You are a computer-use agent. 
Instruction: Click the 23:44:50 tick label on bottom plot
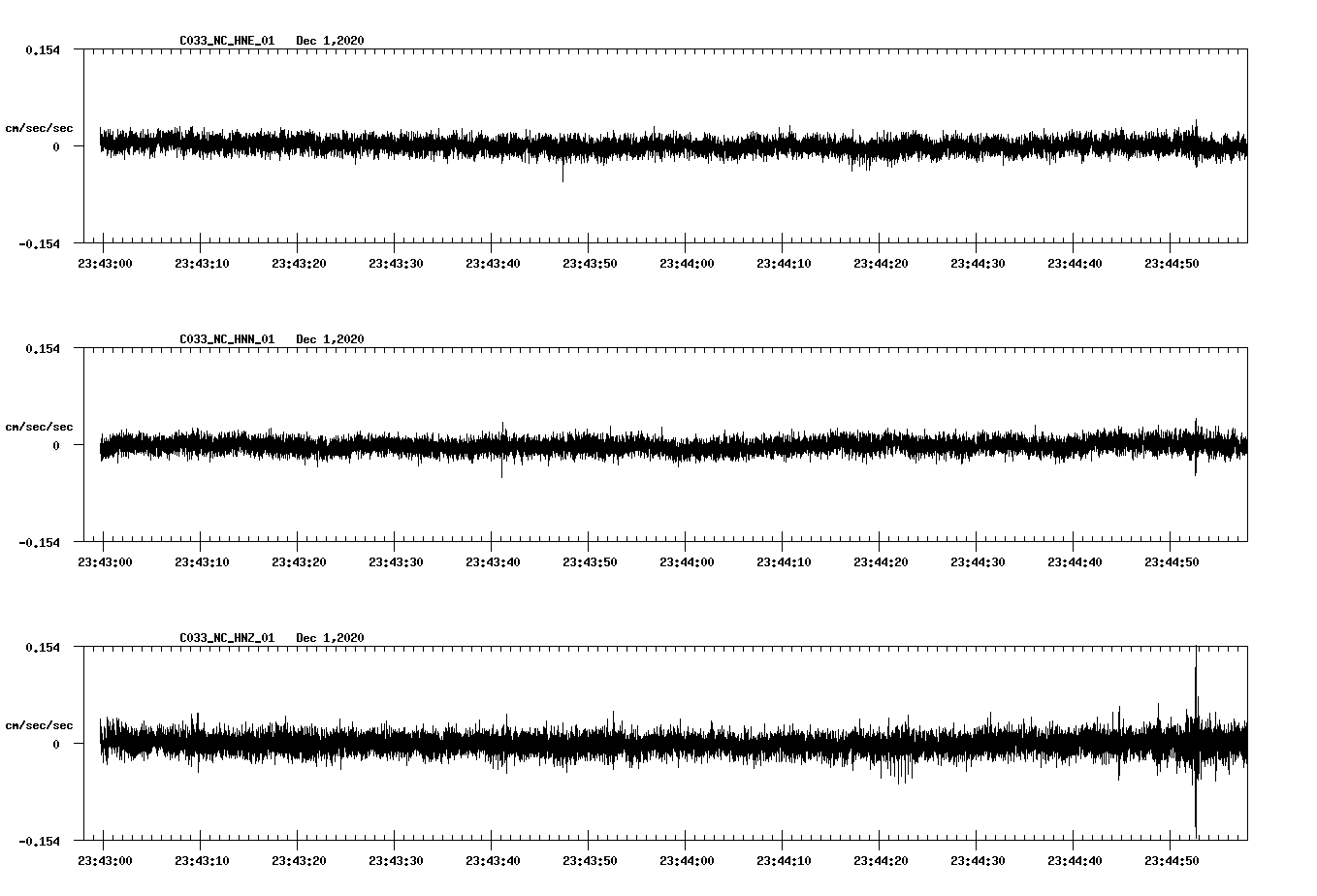point(1172,860)
